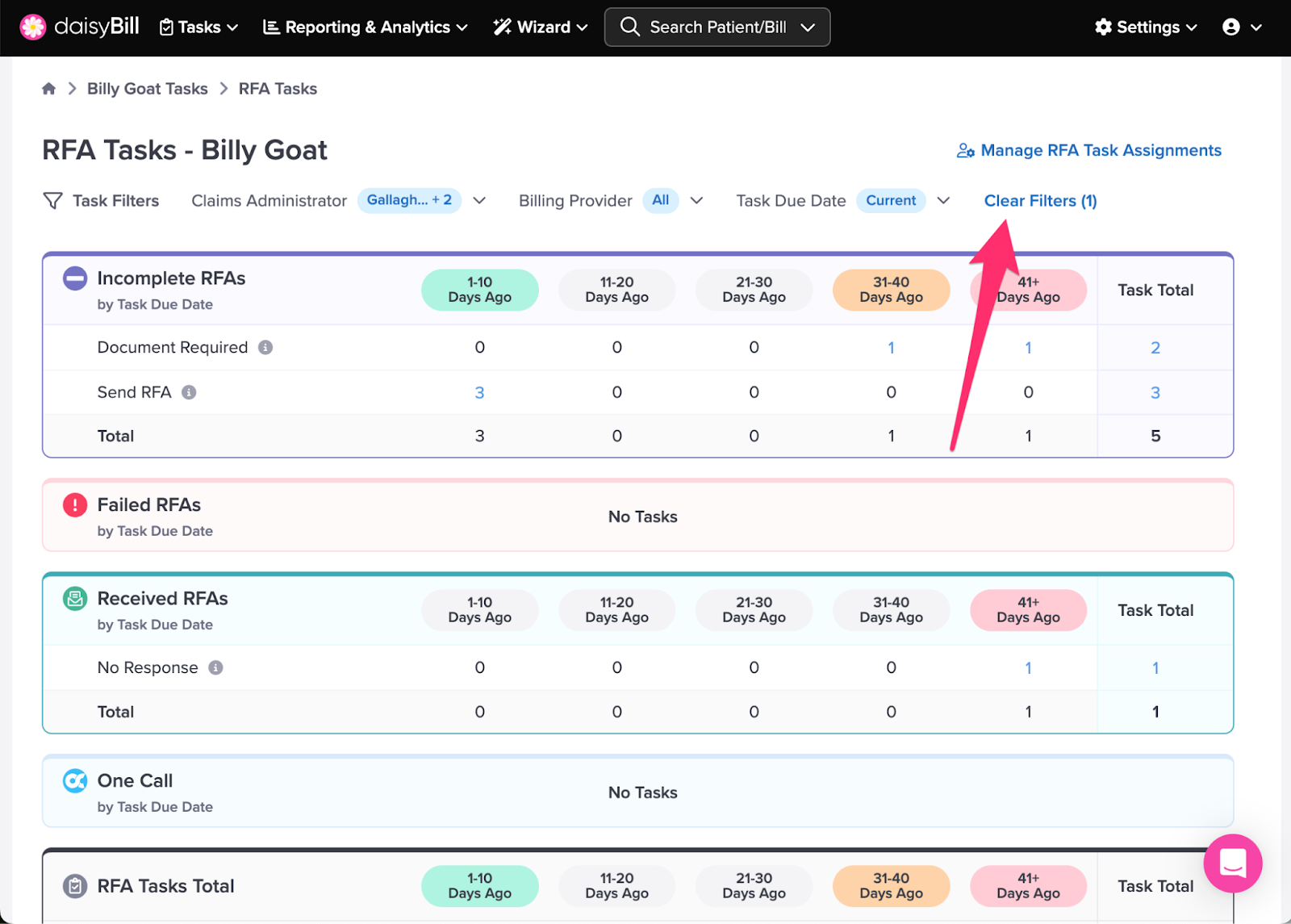Click Clear Filters (1) link
This screenshot has width=1291, height=924.
(1040, 201)
